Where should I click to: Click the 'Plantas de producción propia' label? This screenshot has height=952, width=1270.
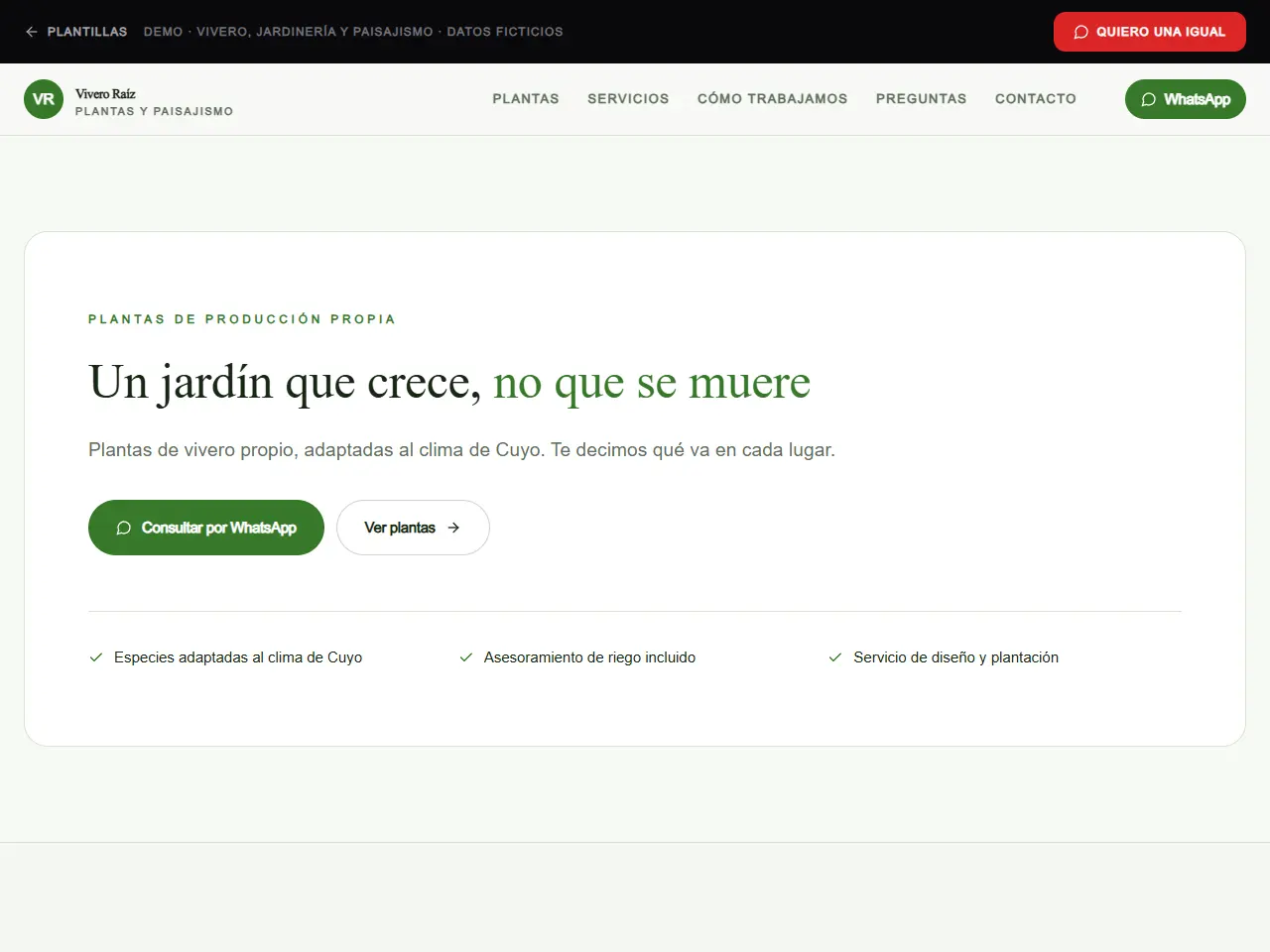tap(242, 319)
